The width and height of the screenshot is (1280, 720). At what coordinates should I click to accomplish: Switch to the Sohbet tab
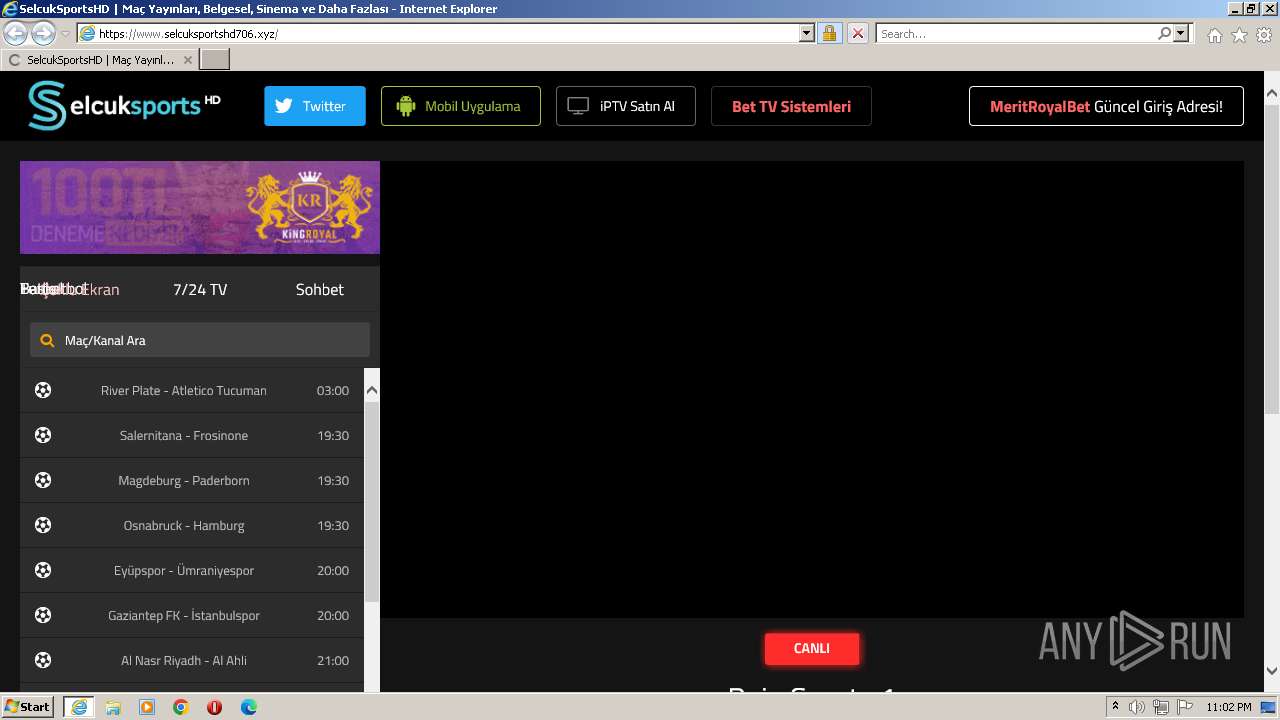point(320,289)
